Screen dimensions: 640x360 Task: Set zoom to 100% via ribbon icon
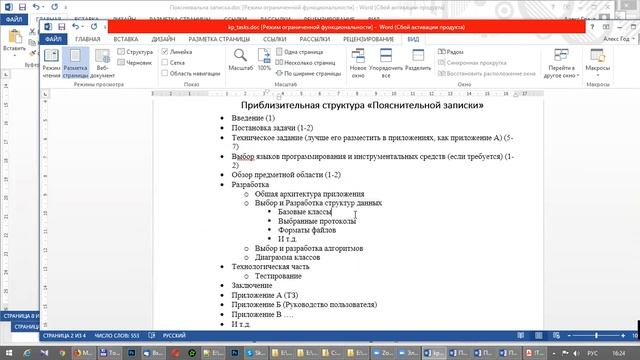click(x=264, y=60)
